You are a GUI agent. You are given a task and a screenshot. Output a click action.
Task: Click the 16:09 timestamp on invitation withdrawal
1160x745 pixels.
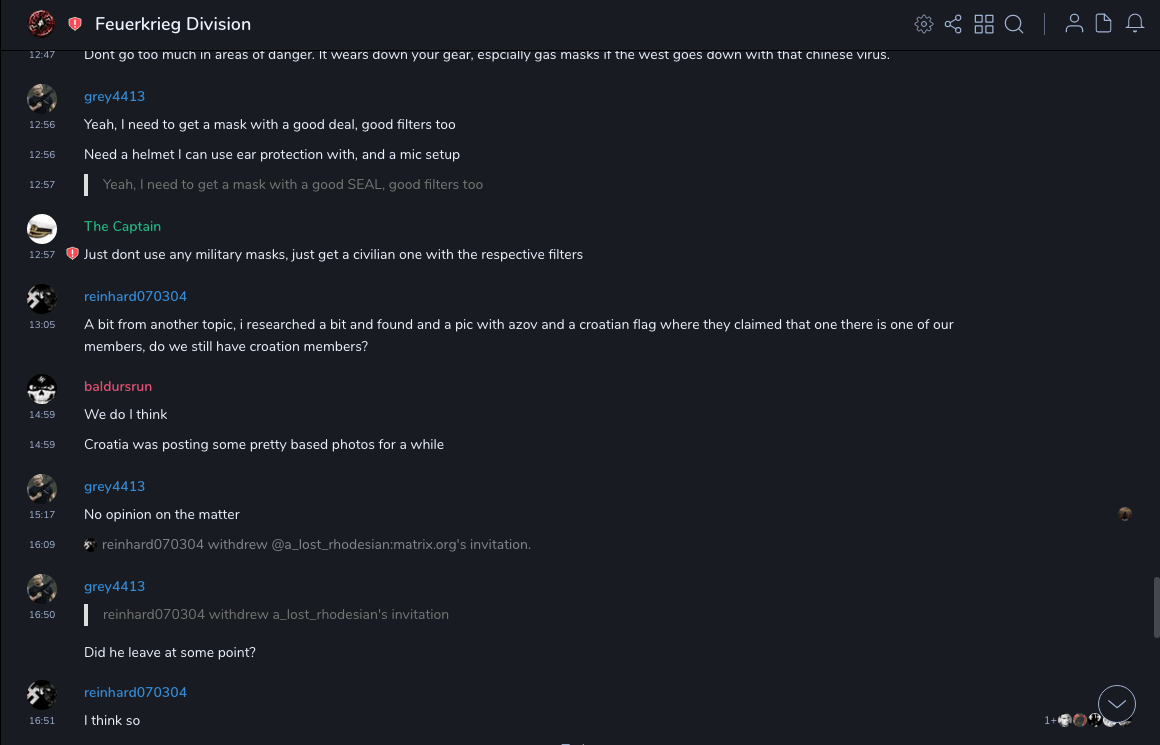tap(42, 545)
